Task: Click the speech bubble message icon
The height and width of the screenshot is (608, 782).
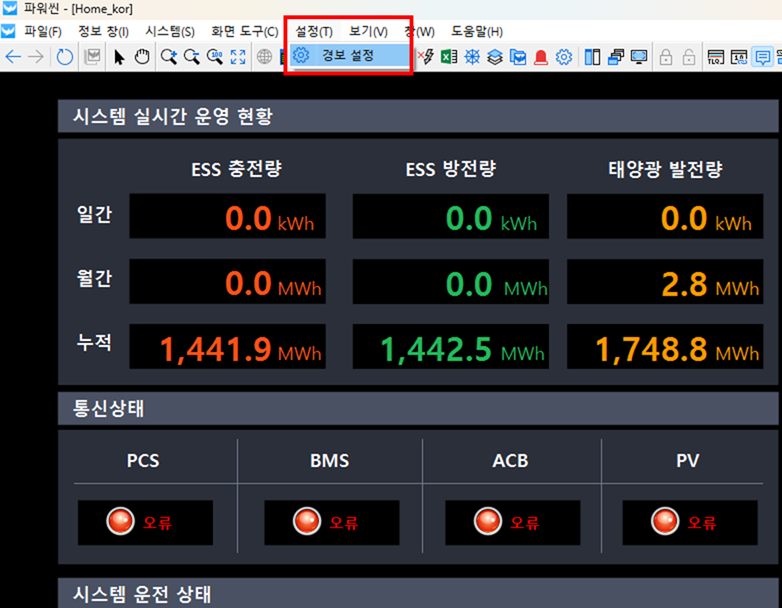Action: 763,57
